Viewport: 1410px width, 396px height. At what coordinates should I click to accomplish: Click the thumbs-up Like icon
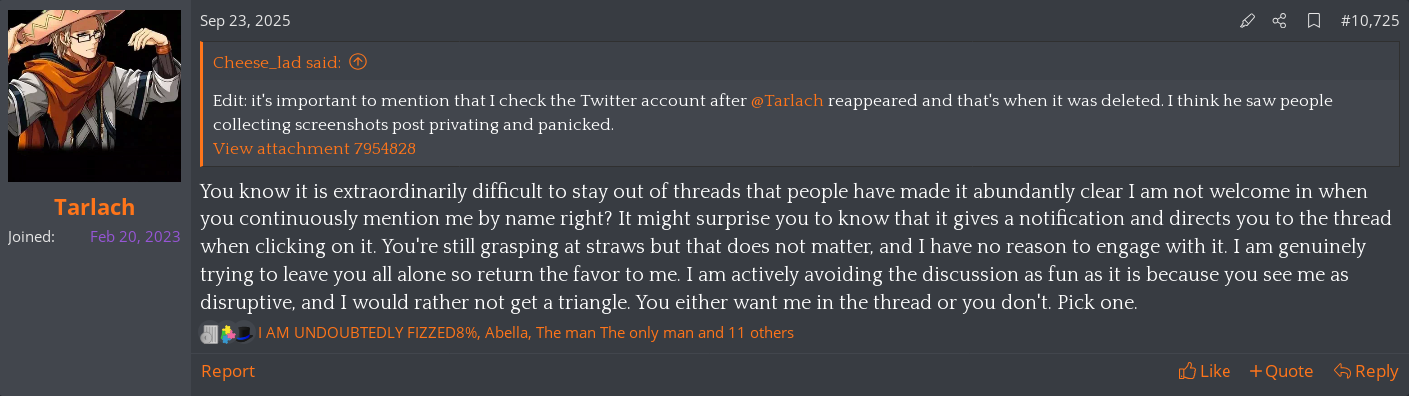pos(1187,371)
